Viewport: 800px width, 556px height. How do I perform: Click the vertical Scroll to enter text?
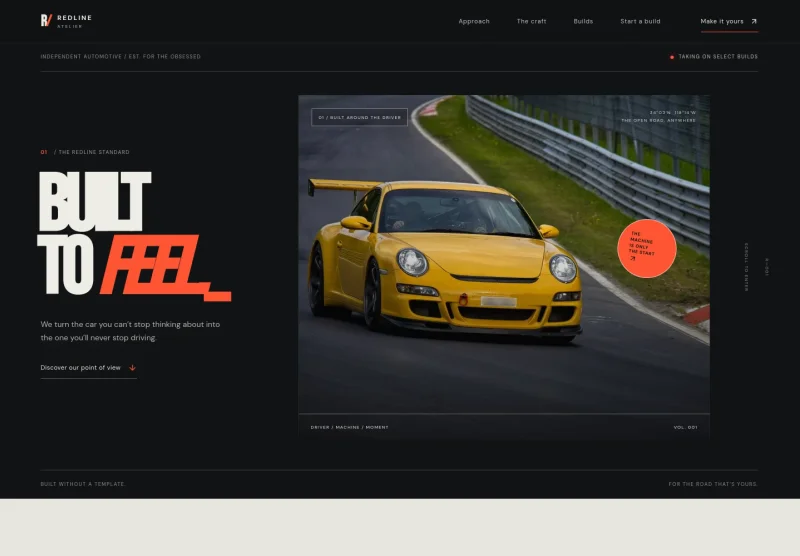click(x=746, y=267)
